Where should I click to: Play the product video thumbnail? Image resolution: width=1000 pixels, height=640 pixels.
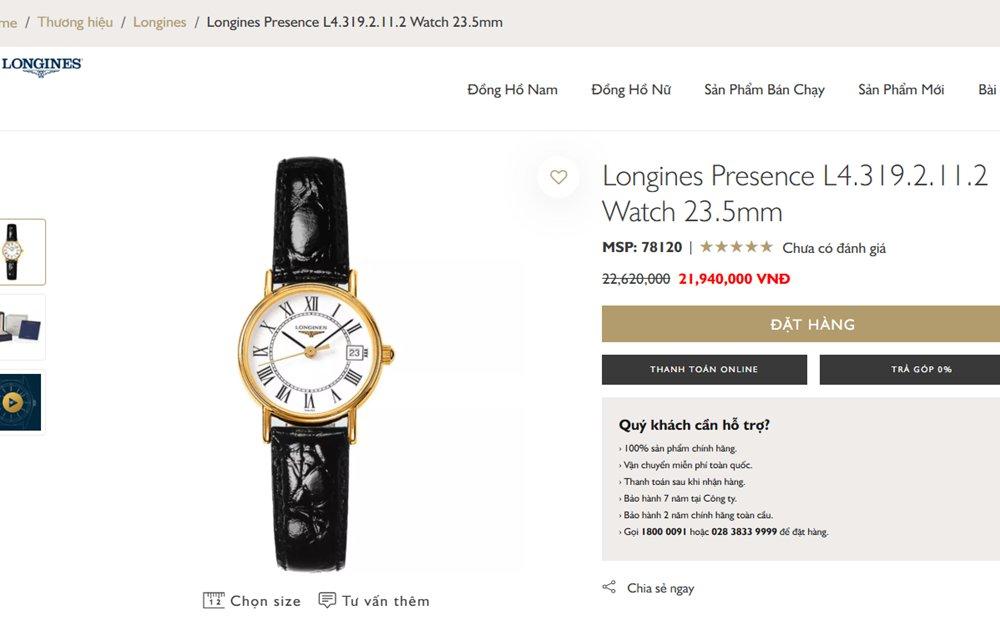(x=13, y=402)
